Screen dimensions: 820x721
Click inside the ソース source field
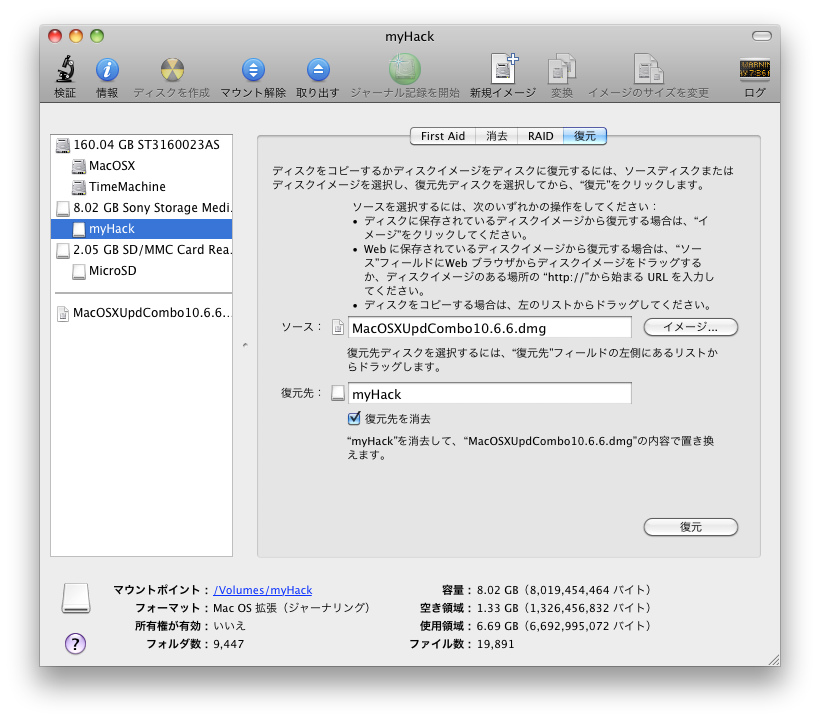pos(490,327)
